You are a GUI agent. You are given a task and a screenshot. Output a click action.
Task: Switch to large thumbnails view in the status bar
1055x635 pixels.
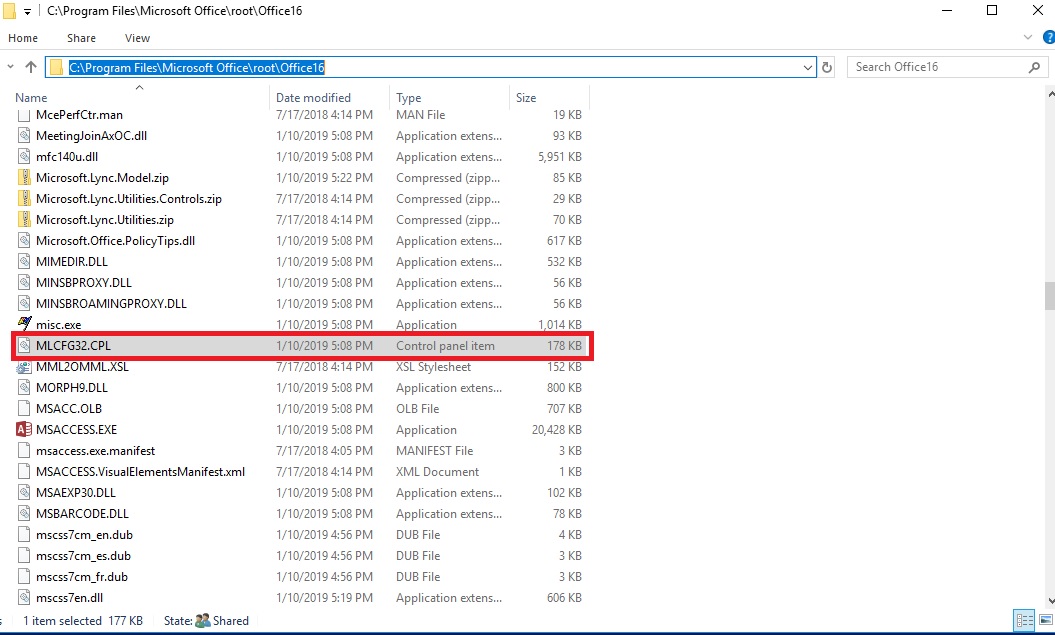point(1046,620)
